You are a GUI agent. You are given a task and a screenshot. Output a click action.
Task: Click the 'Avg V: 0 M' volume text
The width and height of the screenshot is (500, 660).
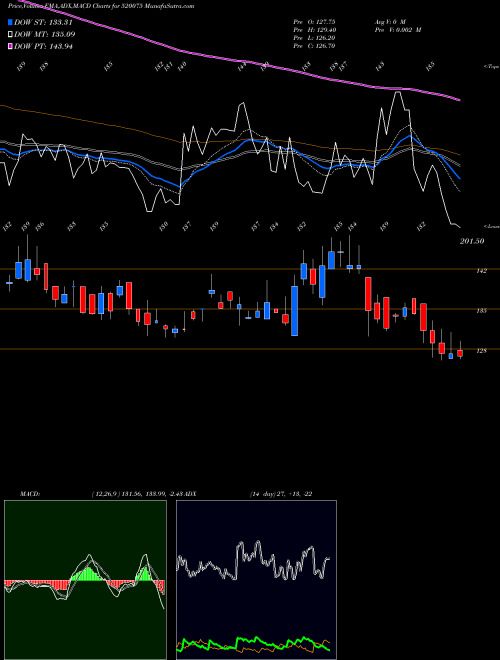(390, 22)
